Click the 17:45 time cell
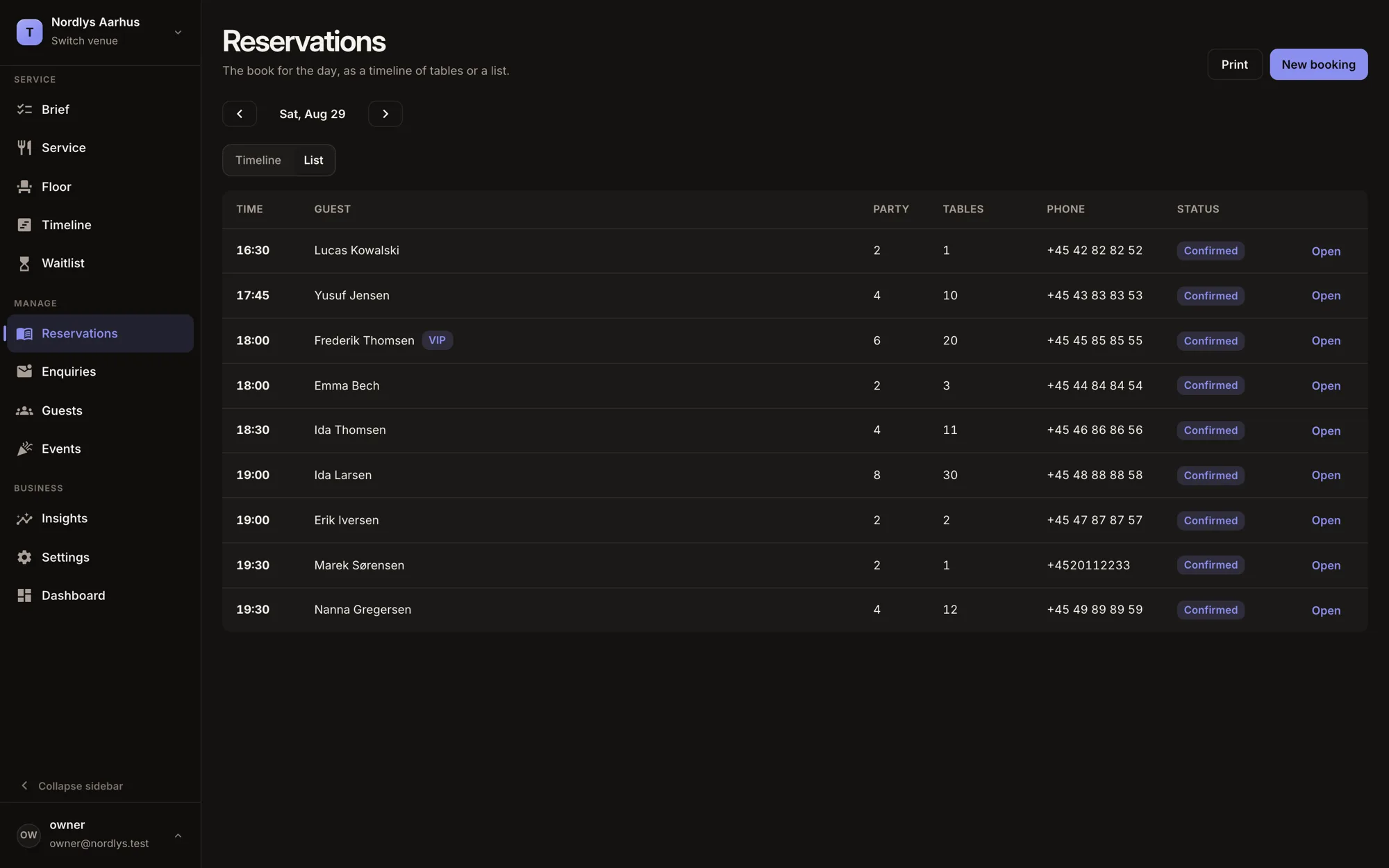Screen dimensions: 1389x868 point(253,296)
